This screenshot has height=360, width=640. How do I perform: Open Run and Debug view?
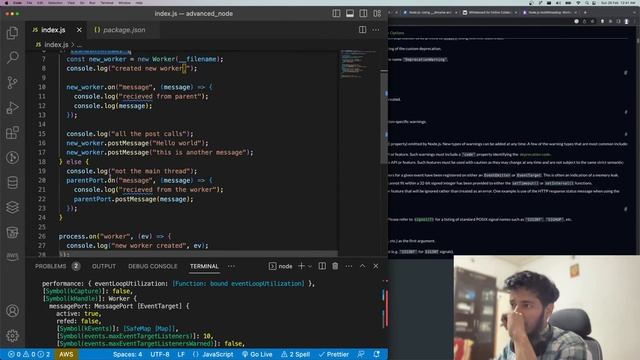[x=12, y=108]
